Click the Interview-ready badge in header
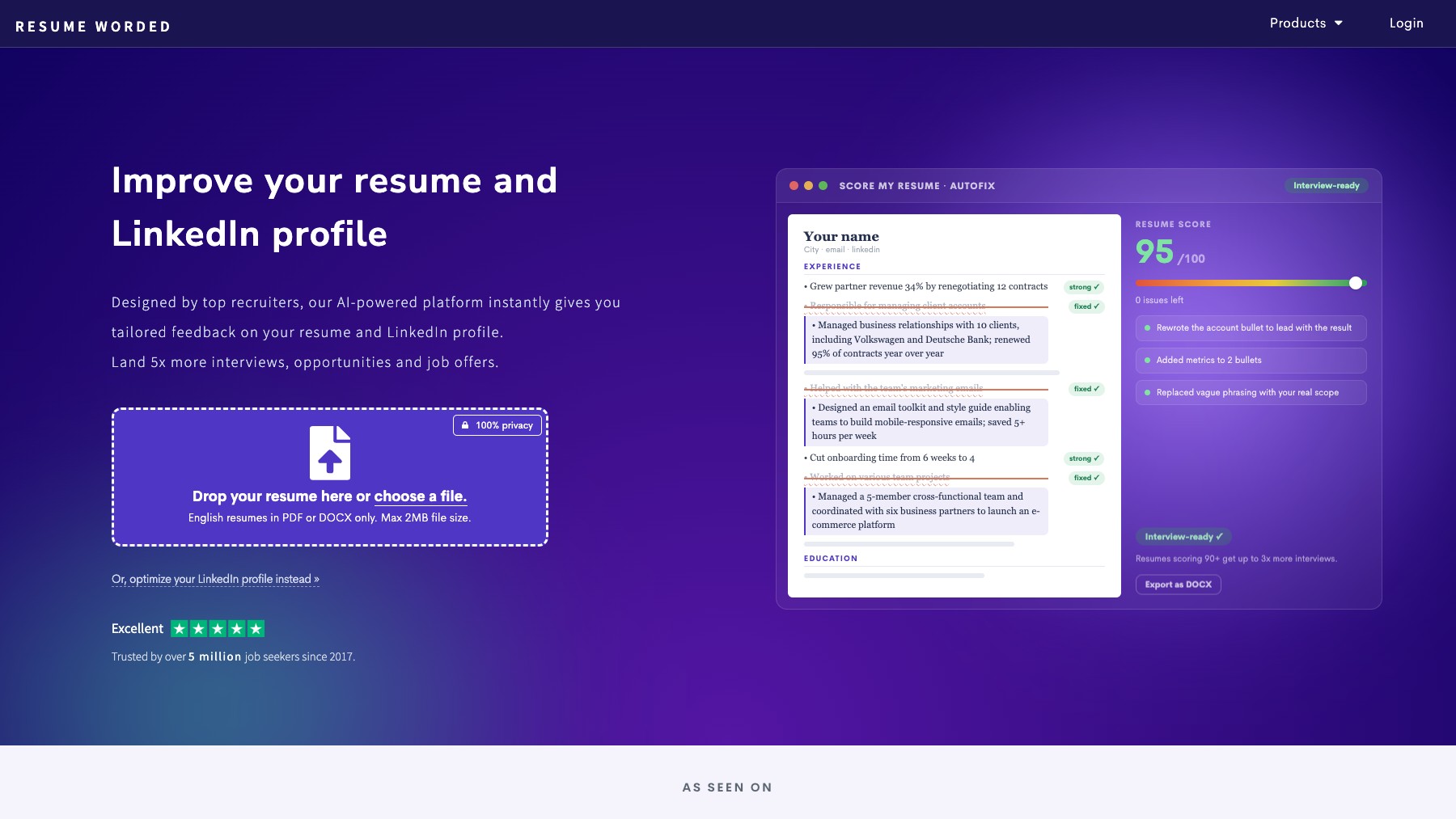Screen dimensions: 1456x819 coord(1326,186)
